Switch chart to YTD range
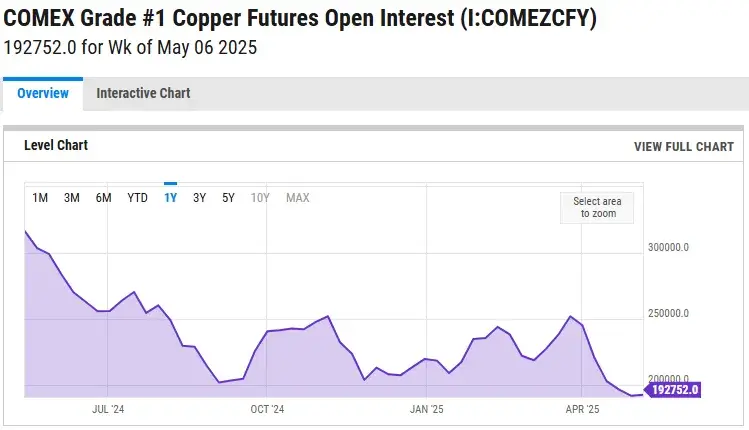This screenshot has height=430, width=749. (137, 197)
